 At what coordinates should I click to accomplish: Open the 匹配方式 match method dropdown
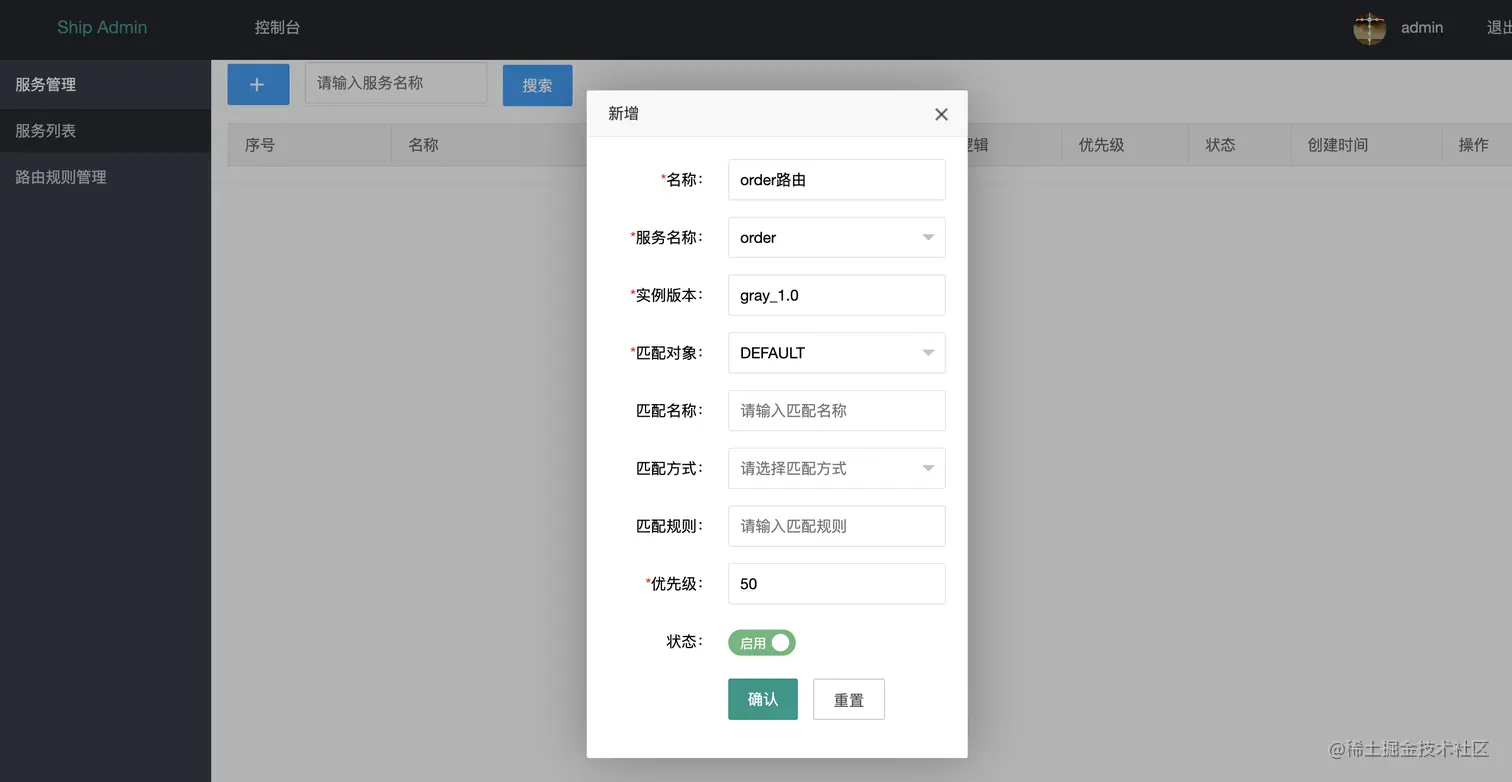click(x=836, y=468)
